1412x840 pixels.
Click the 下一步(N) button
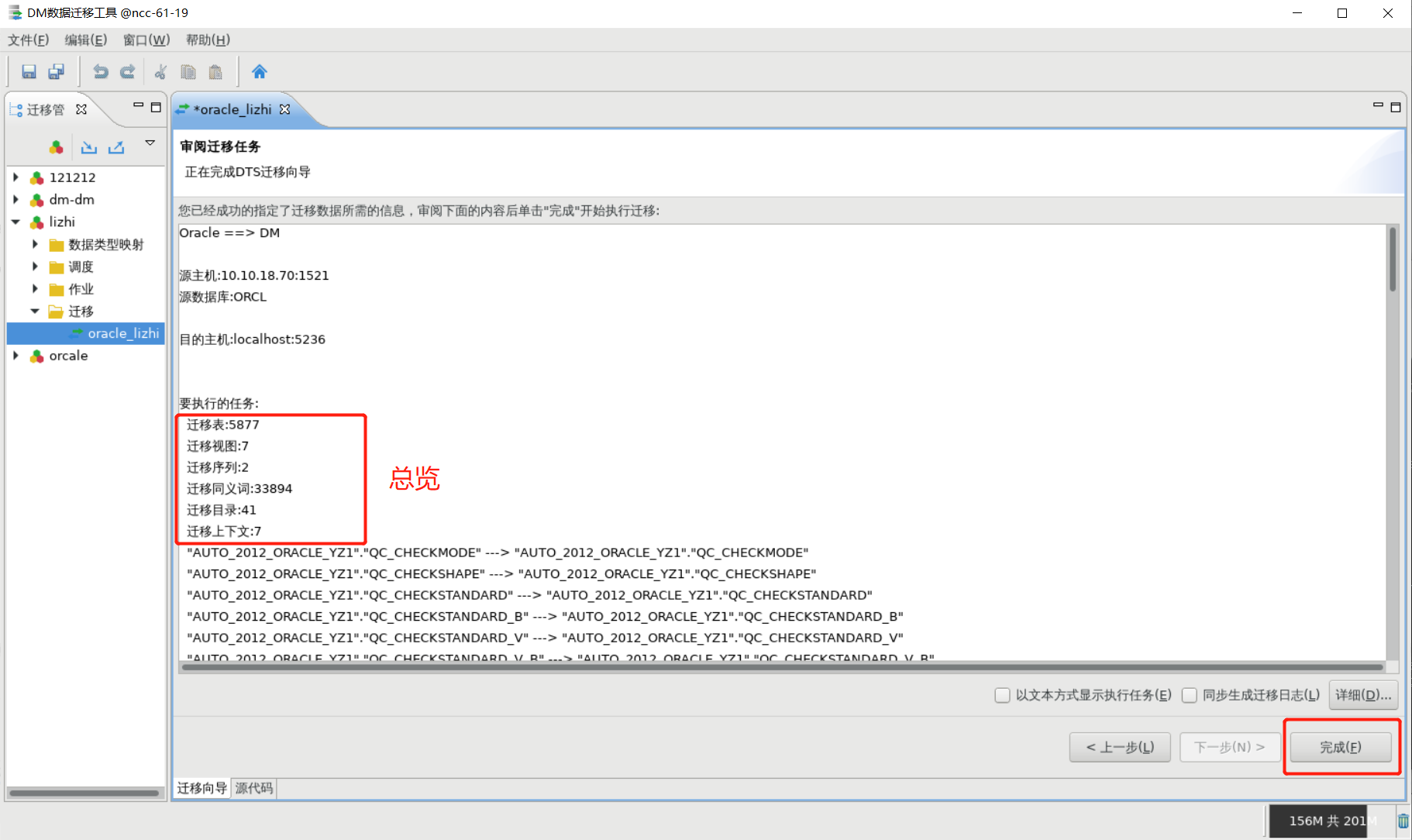coord(1230,747)
